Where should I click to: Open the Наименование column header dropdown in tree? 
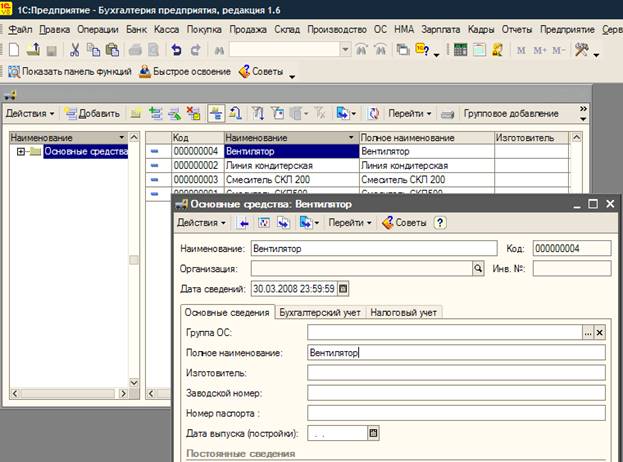[x=121, y=136]
